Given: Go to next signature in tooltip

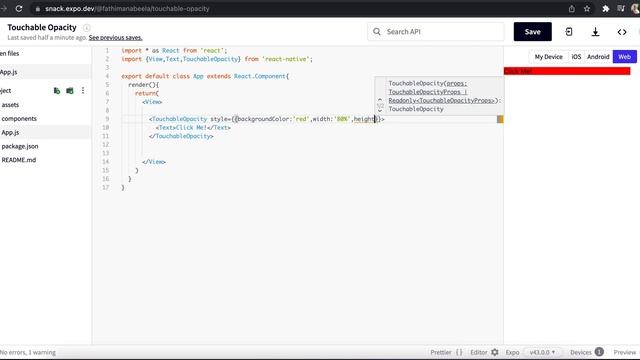Looking at the screenshot, I should point(380,111).
